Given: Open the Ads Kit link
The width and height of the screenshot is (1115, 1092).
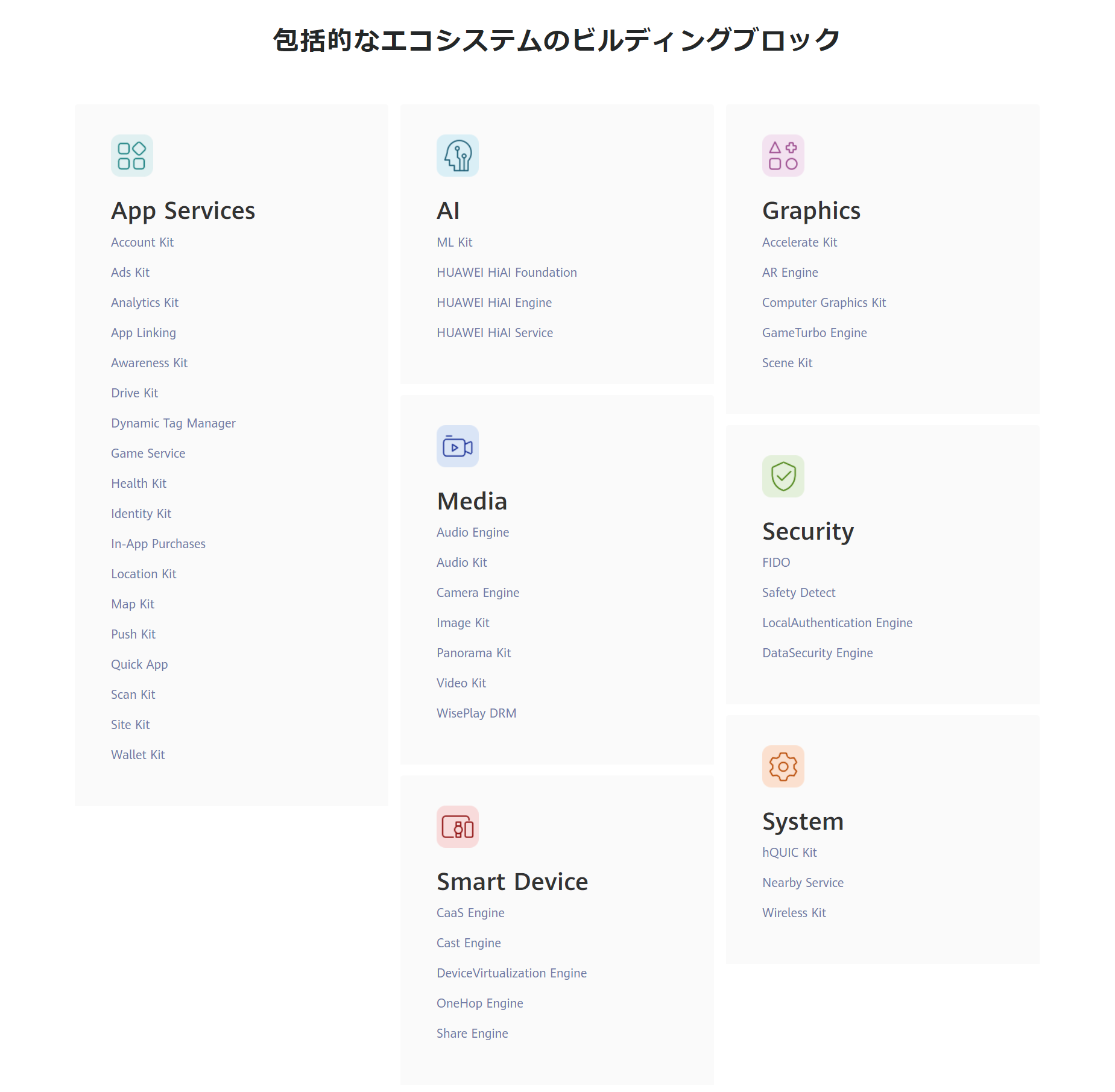Looking at the screenshot, I should (x=130, y=273).
